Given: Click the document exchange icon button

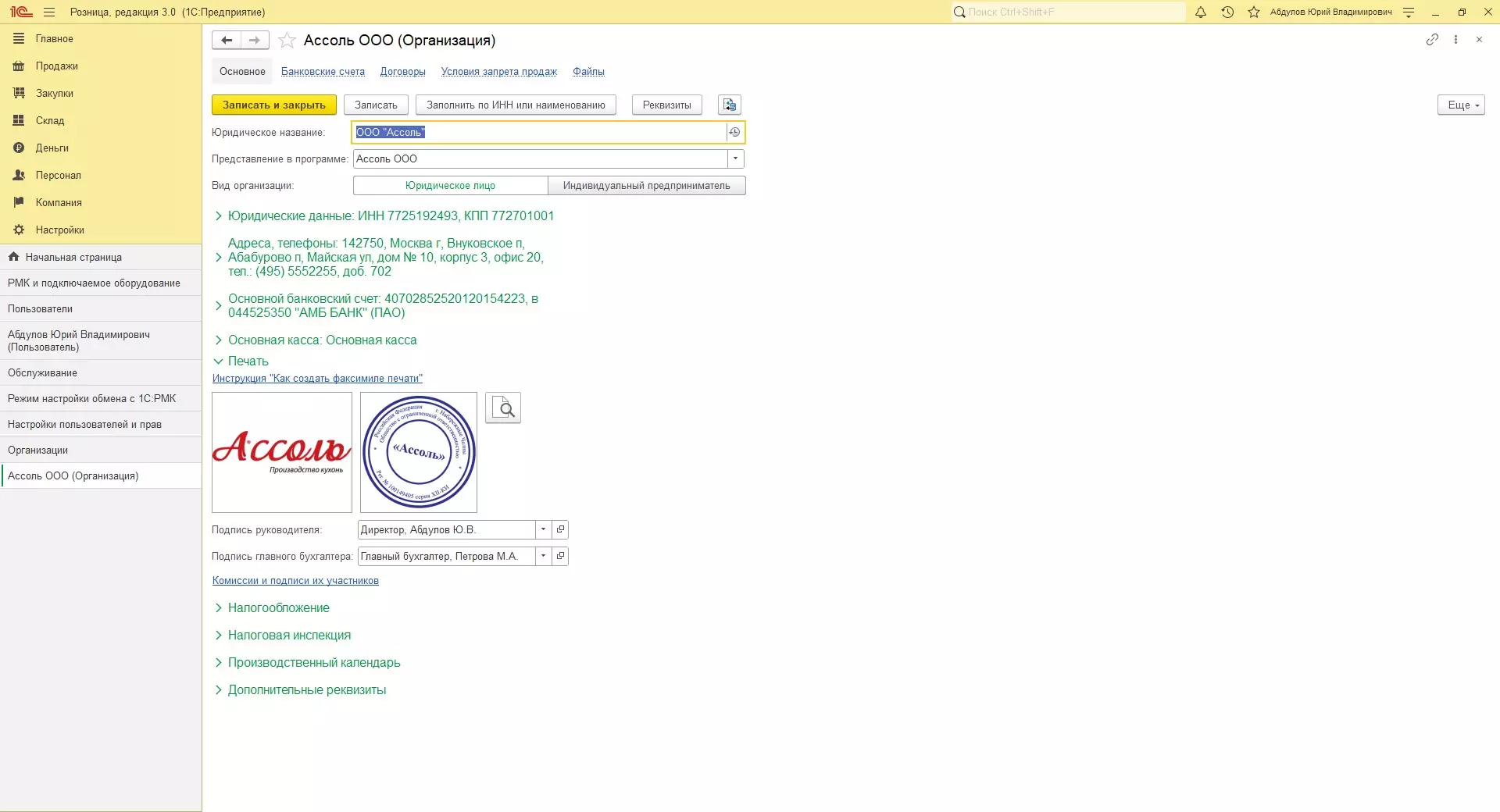Looking at the screenshot, I should tap(730, 105).
